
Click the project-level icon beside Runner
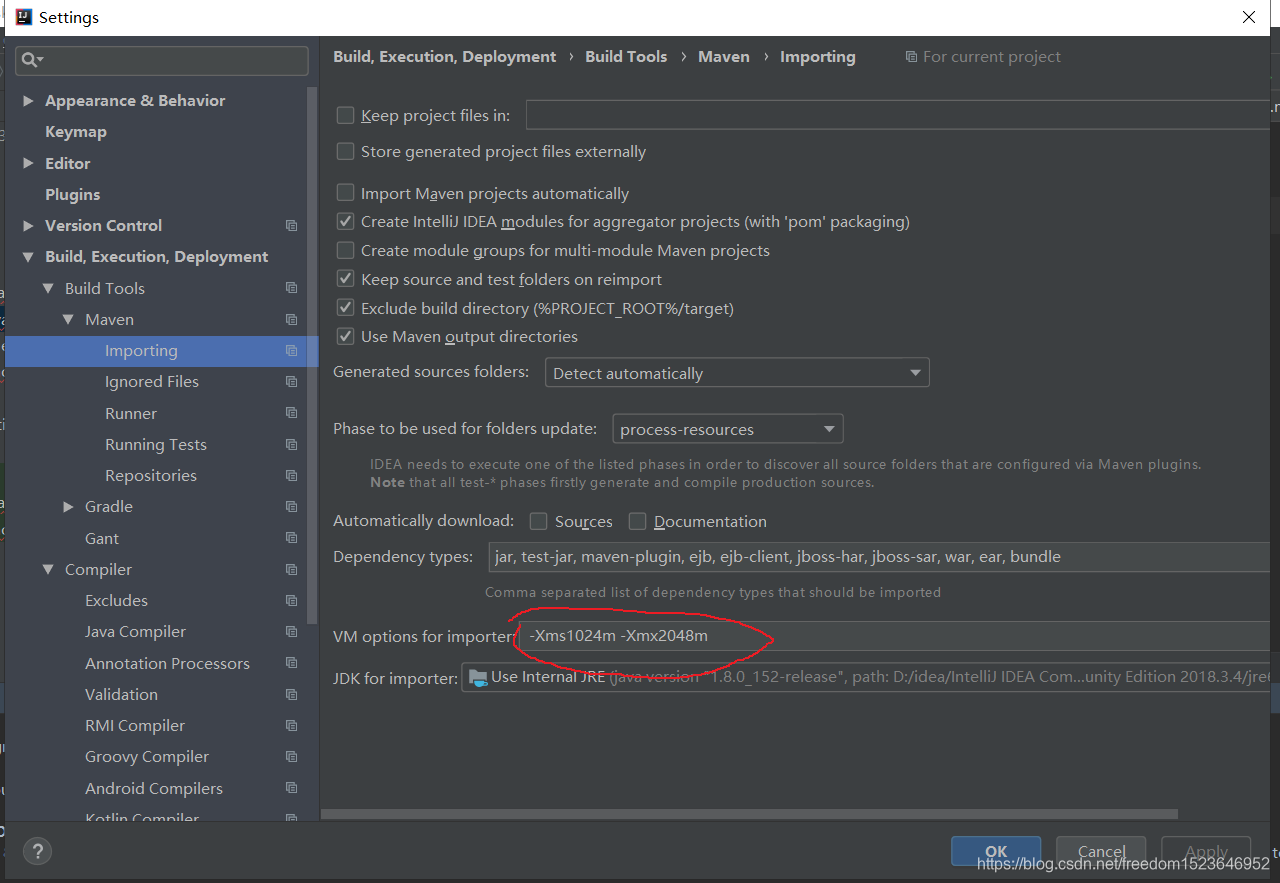tap(291, 413)
